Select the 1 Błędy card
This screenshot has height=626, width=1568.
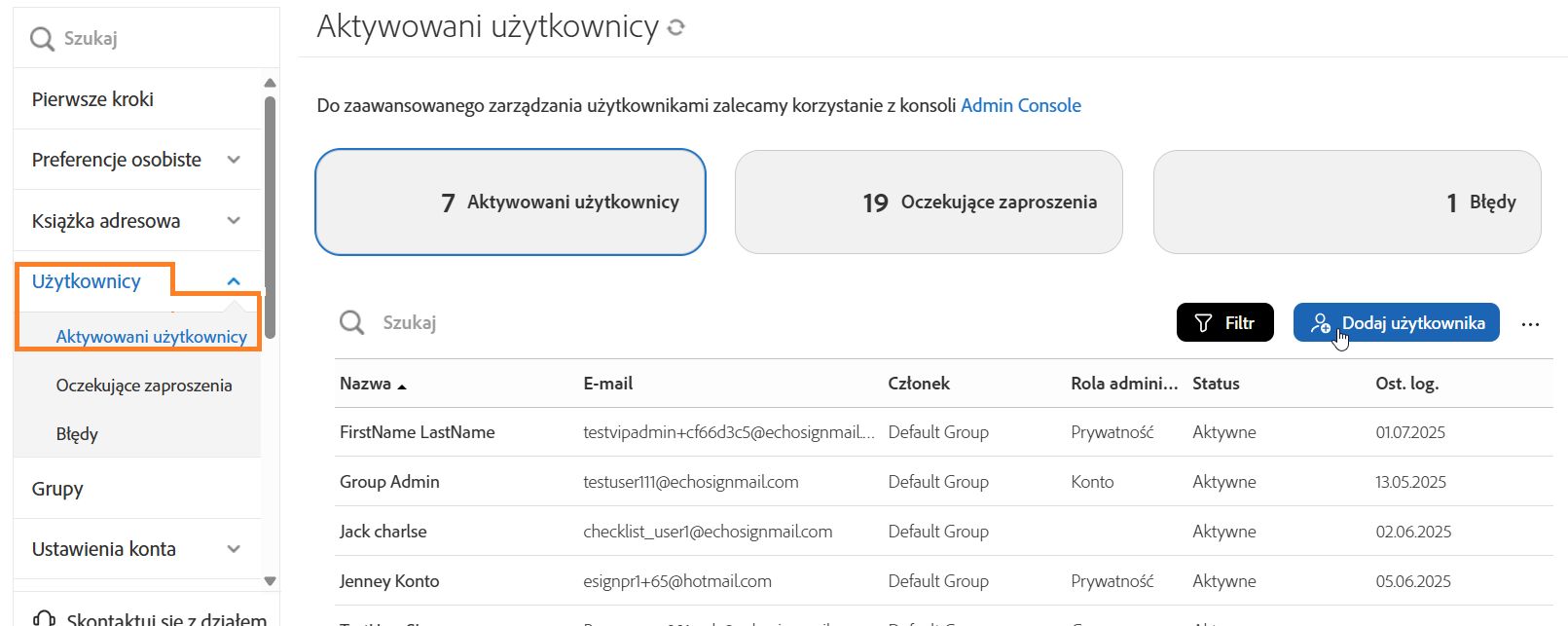[1347, 202]
